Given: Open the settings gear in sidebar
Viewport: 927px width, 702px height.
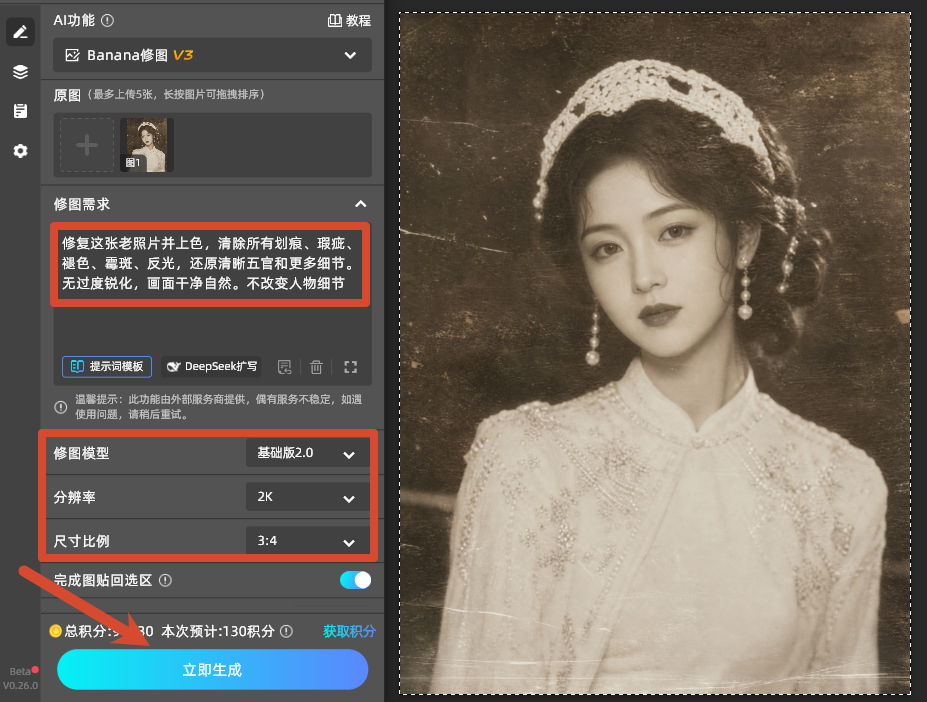Looking at the screenshot, I should pyautogui.click(x=20, y=151).
